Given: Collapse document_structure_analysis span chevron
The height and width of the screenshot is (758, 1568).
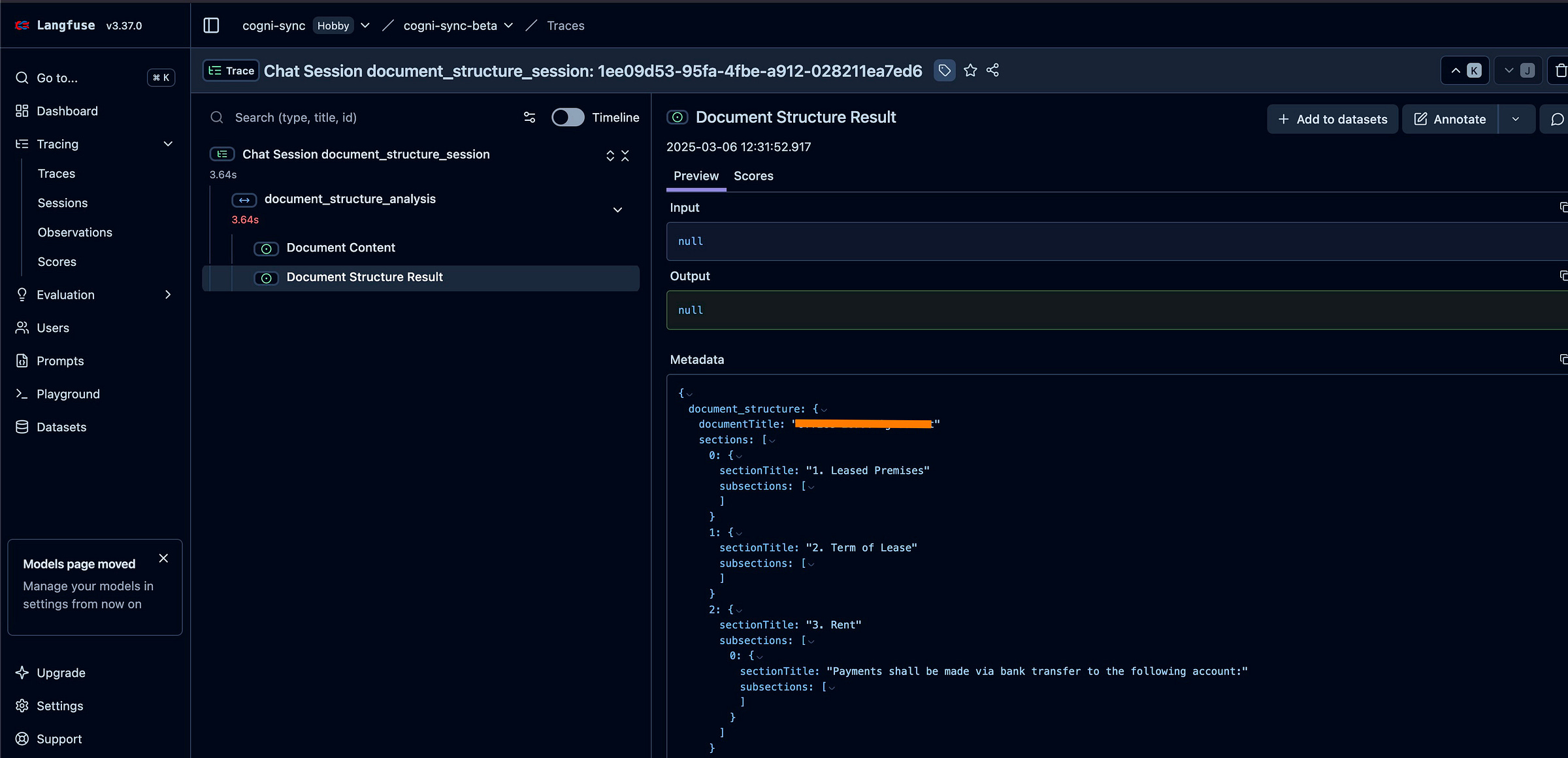Looking at the screenshot, I should coord(617,210).
